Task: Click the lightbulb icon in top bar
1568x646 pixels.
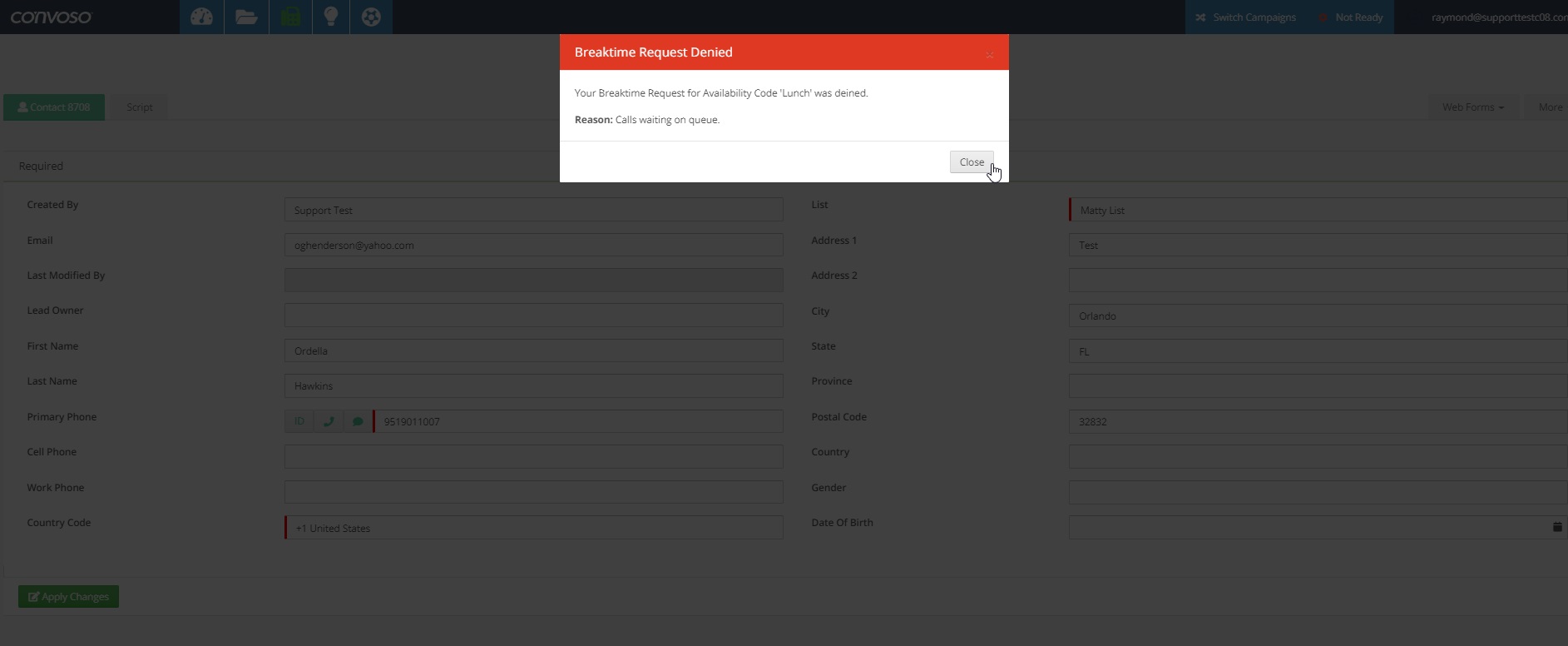Action: pos(331,17)
